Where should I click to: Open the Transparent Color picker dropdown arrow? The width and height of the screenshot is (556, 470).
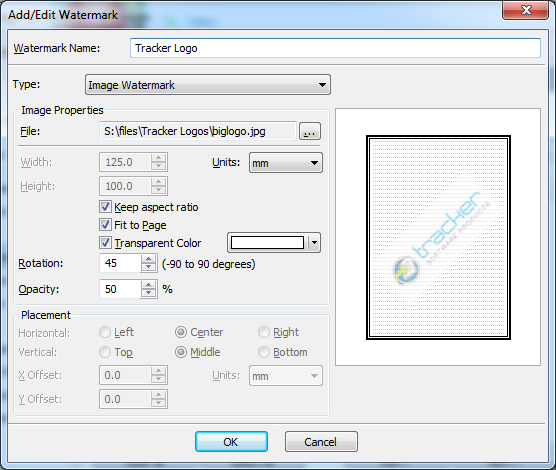[315, 243]
